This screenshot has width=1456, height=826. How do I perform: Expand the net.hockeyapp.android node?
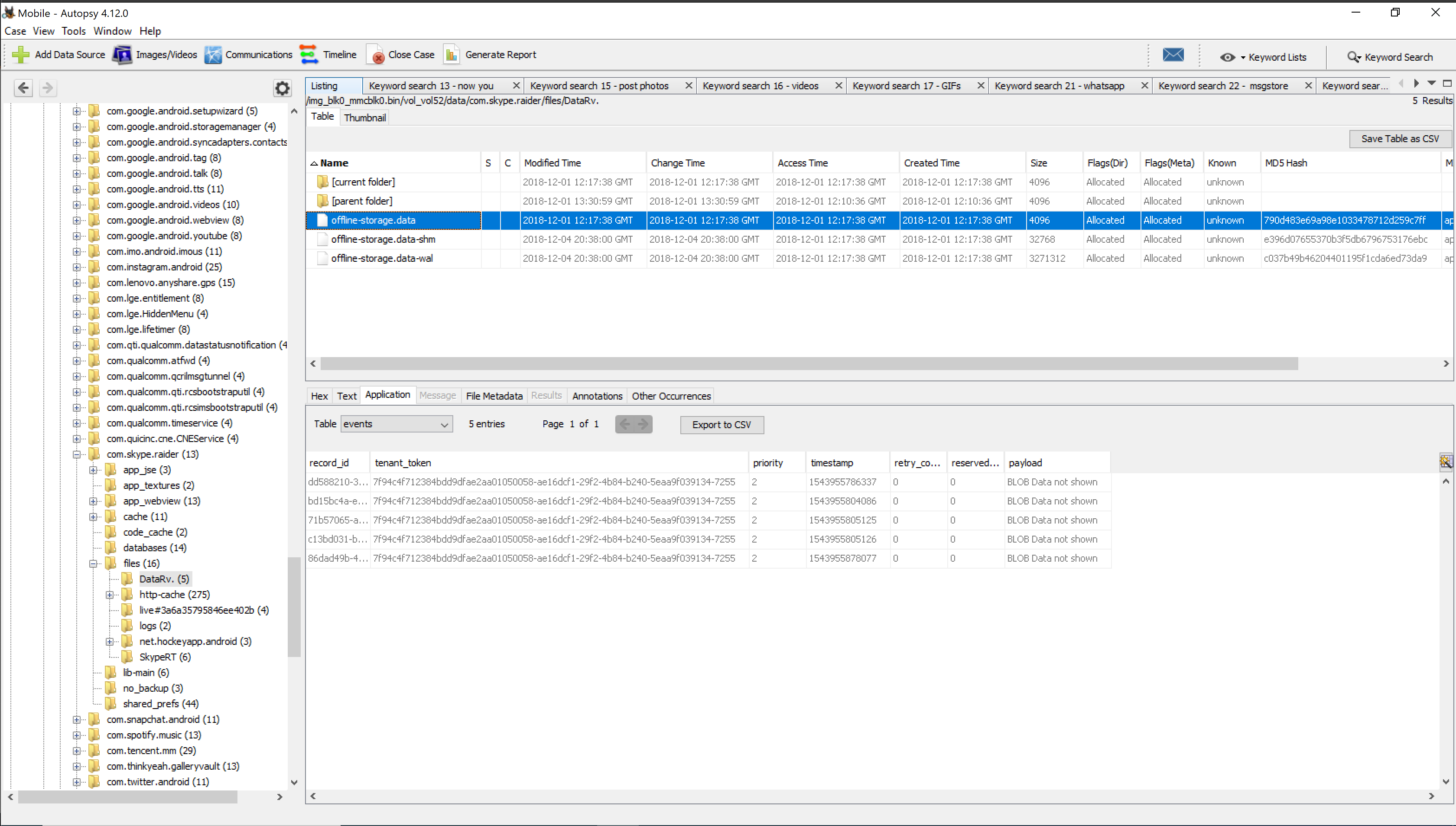tap(110, 642)
